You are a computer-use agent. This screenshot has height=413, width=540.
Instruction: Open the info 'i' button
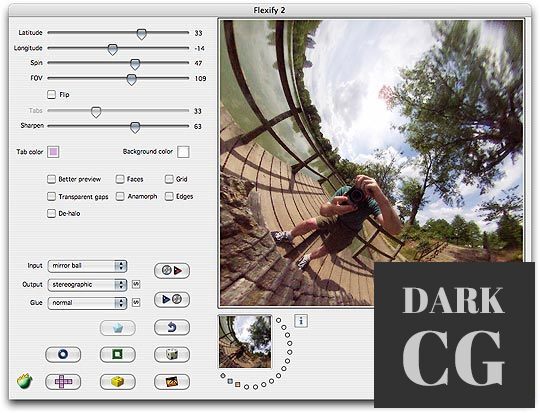click(301, 321)
